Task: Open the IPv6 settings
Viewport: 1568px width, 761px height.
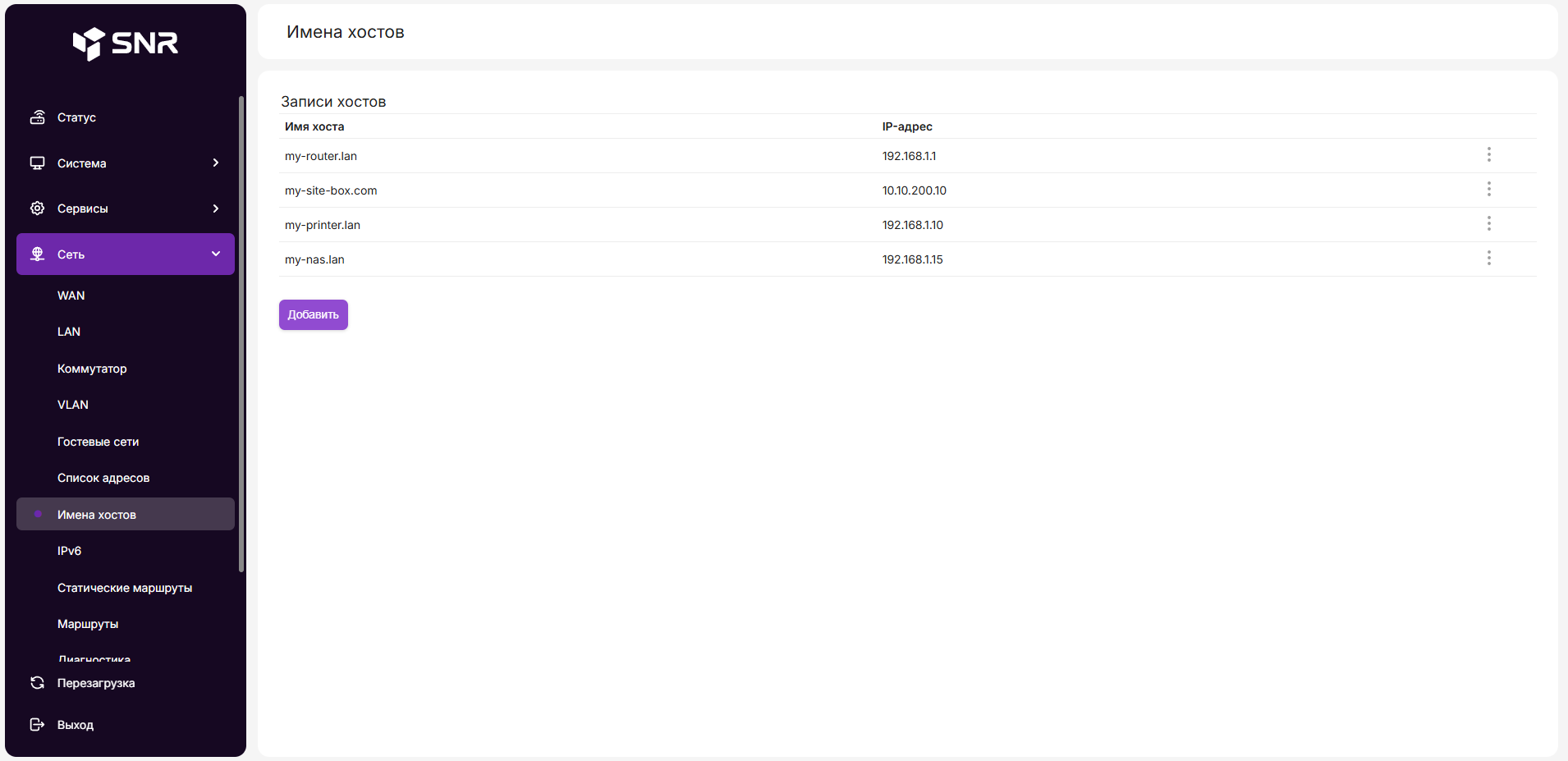Action: [70, 551]
